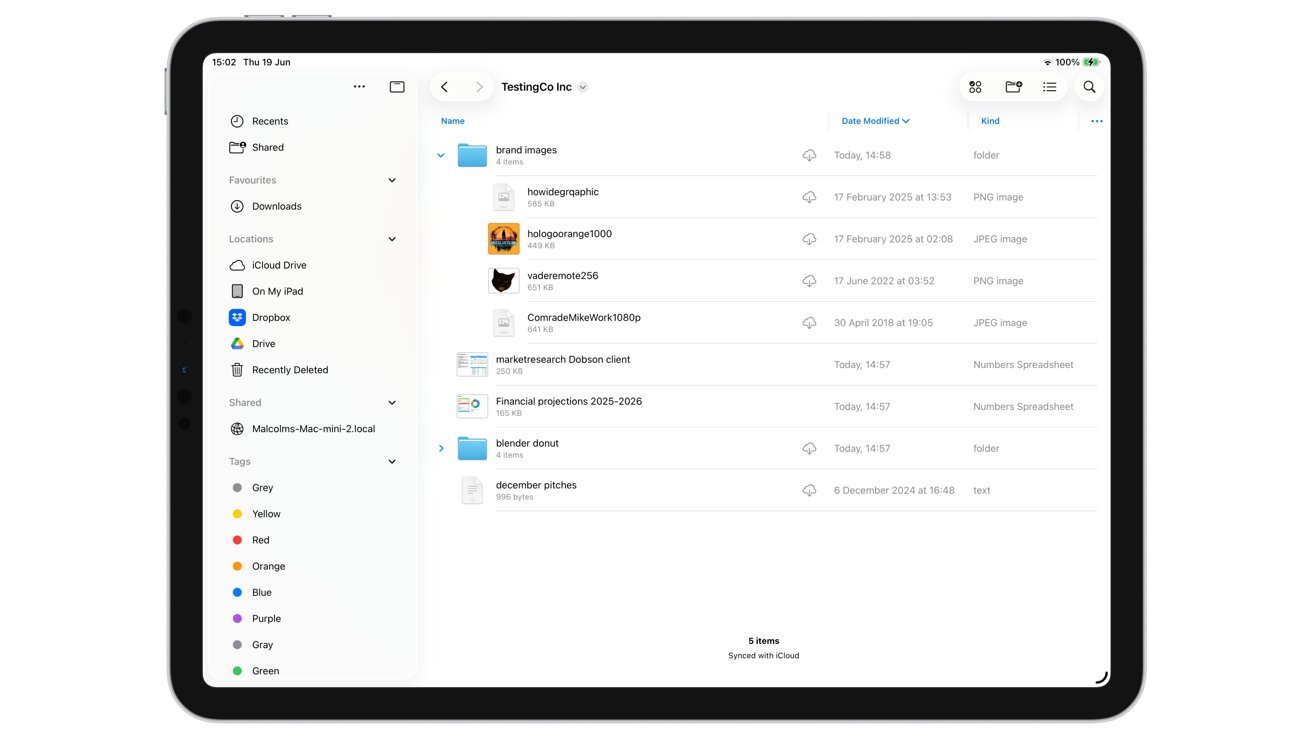Screen dimensions: 1312x738
Task: Expand the blender donut folder
Action: [x=441, y=448]
